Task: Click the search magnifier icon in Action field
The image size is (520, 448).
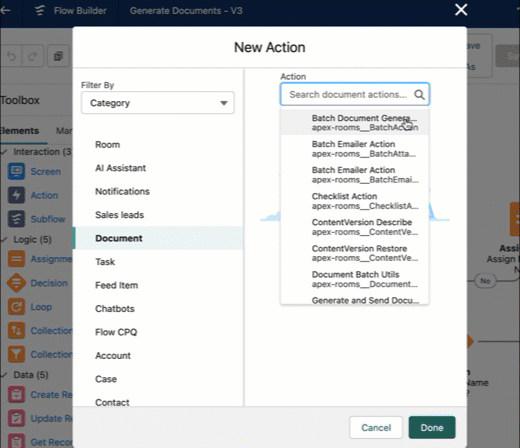Action: pos(419,95)
